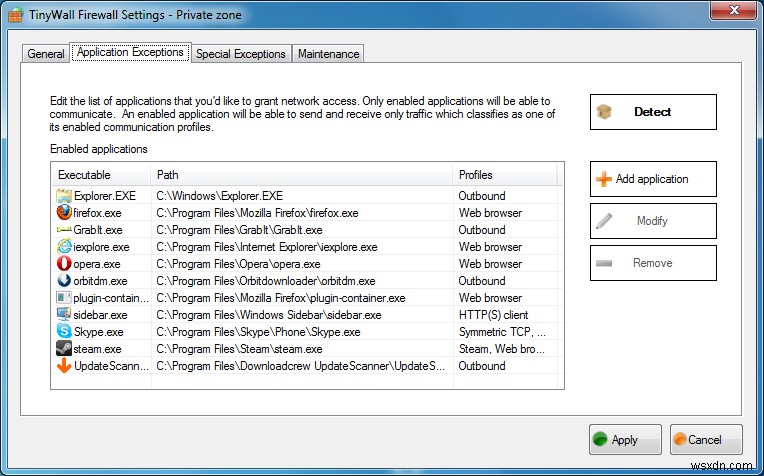Sort by the Profiles column header

point(505,174)
